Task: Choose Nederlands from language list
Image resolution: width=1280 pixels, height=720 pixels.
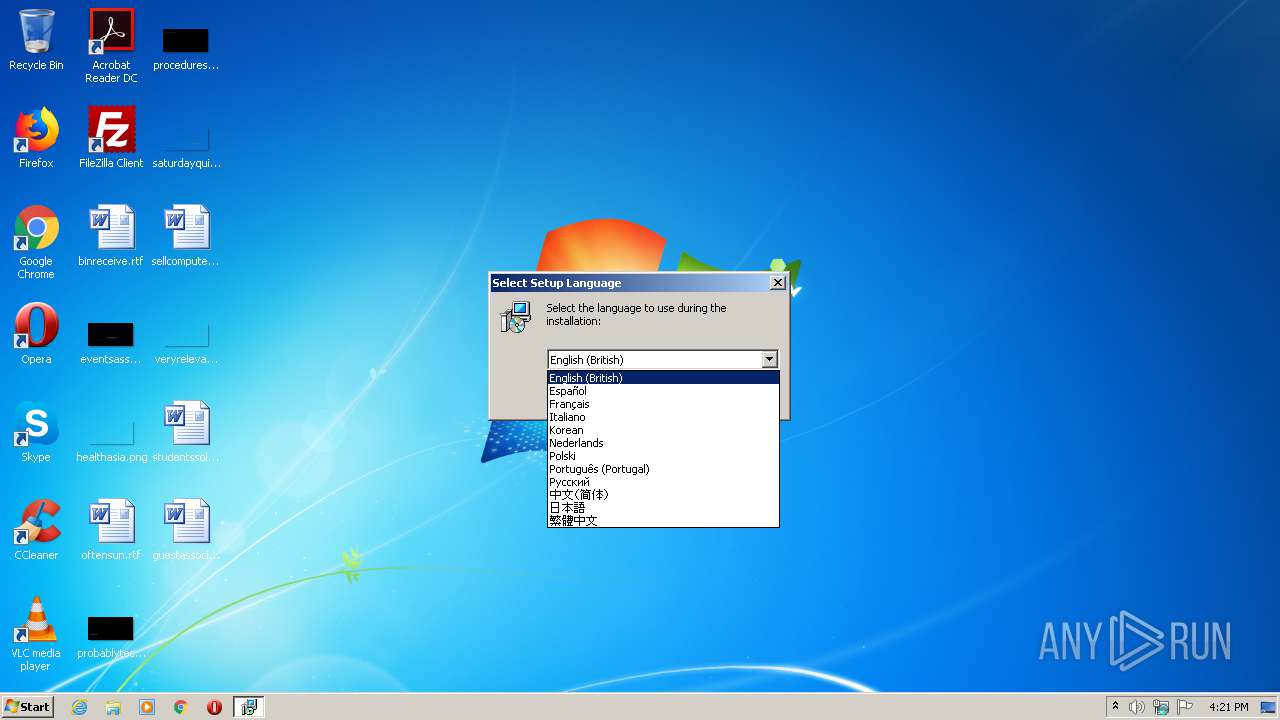Action: tap(663, 443)
